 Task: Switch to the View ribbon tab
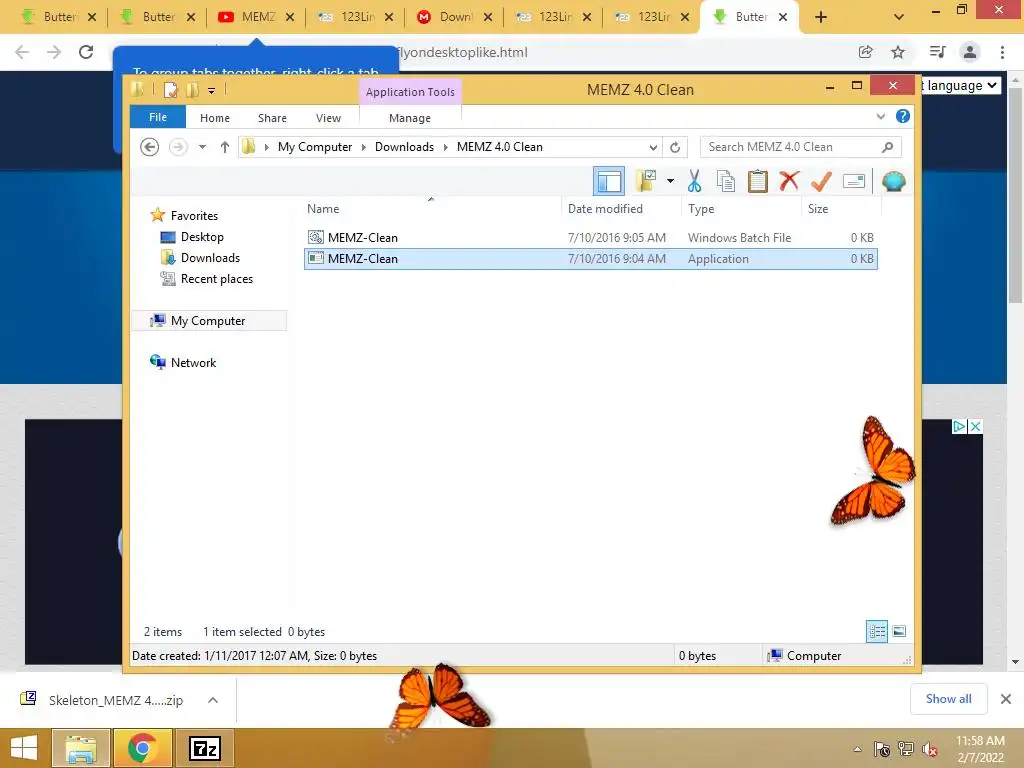click(328, 118)
